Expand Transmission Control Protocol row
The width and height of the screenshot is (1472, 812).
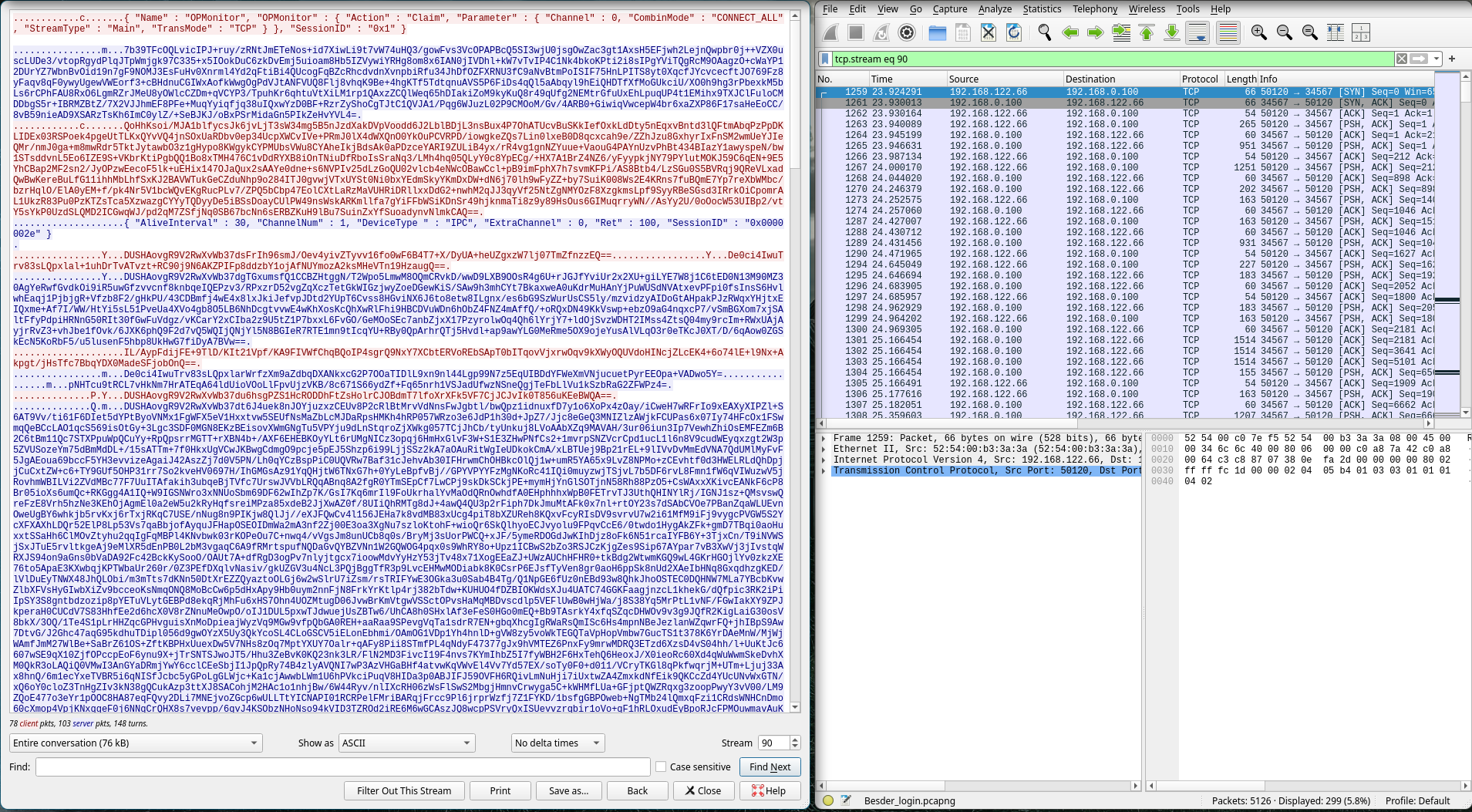click(824, 470)
